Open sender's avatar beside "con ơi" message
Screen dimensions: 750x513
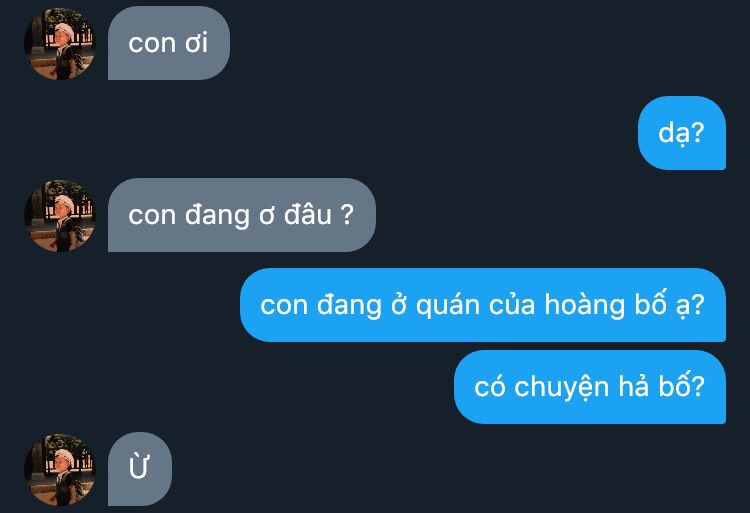point(60,44)
